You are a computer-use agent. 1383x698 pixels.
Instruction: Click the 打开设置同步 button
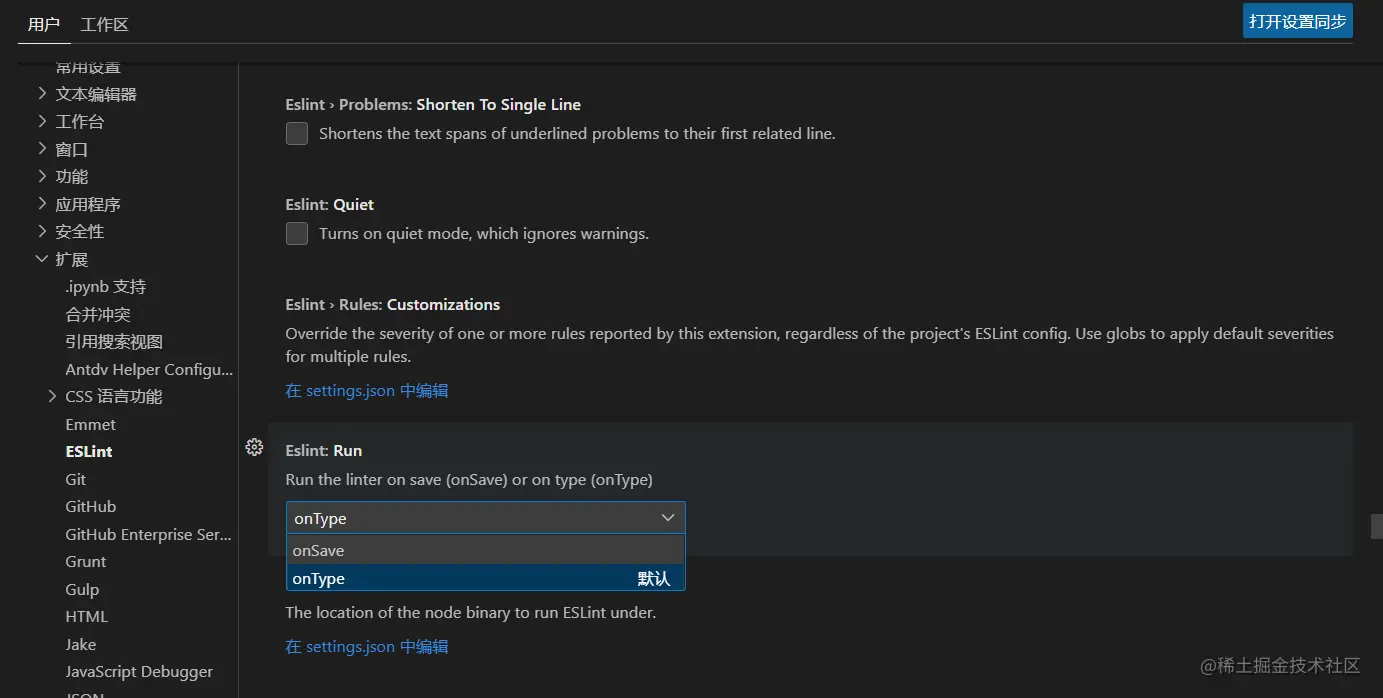pos(1297,21)
